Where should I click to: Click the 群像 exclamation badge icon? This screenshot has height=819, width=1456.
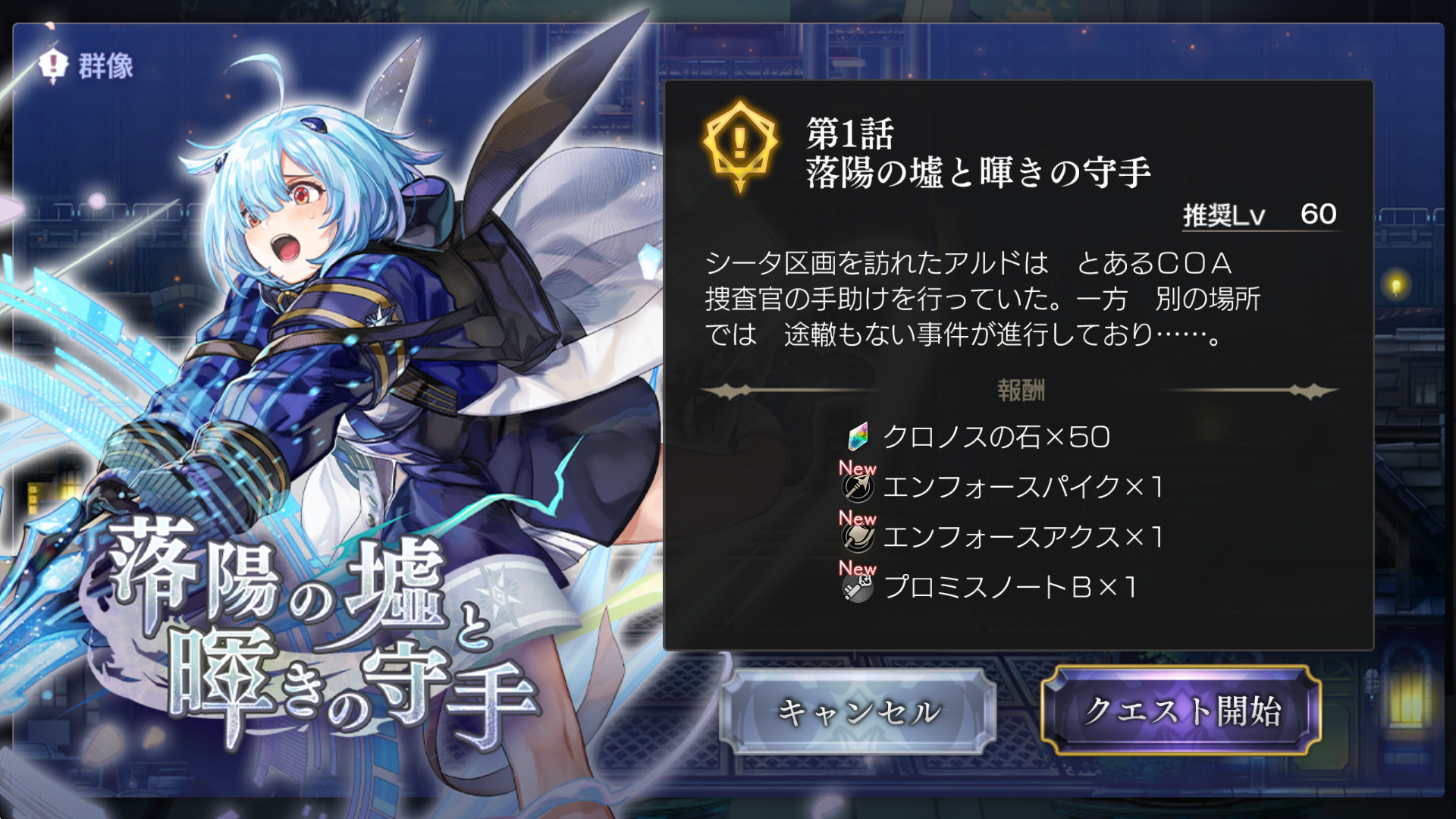click(53, 66)
